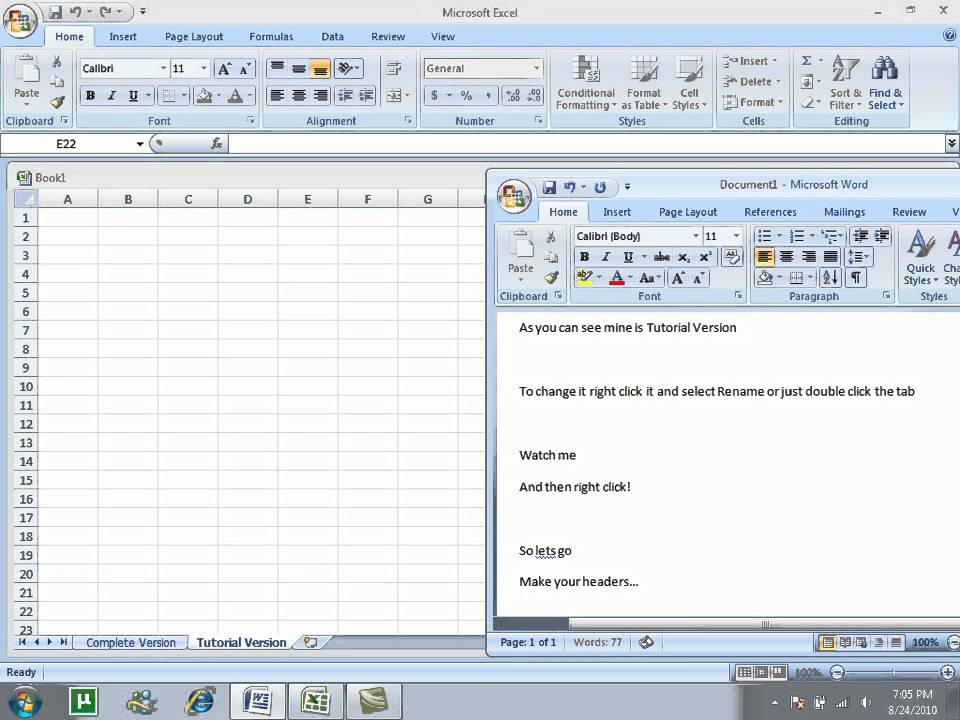Image resolution: width=960 pixels, height=720 pixels.
Task: Click Excel Save icon in quick access toolbar
Action: 56,12
